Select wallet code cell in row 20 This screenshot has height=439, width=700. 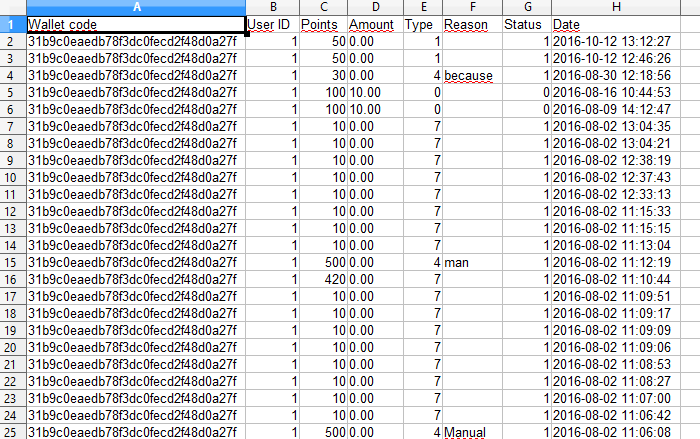coord(136,347)
